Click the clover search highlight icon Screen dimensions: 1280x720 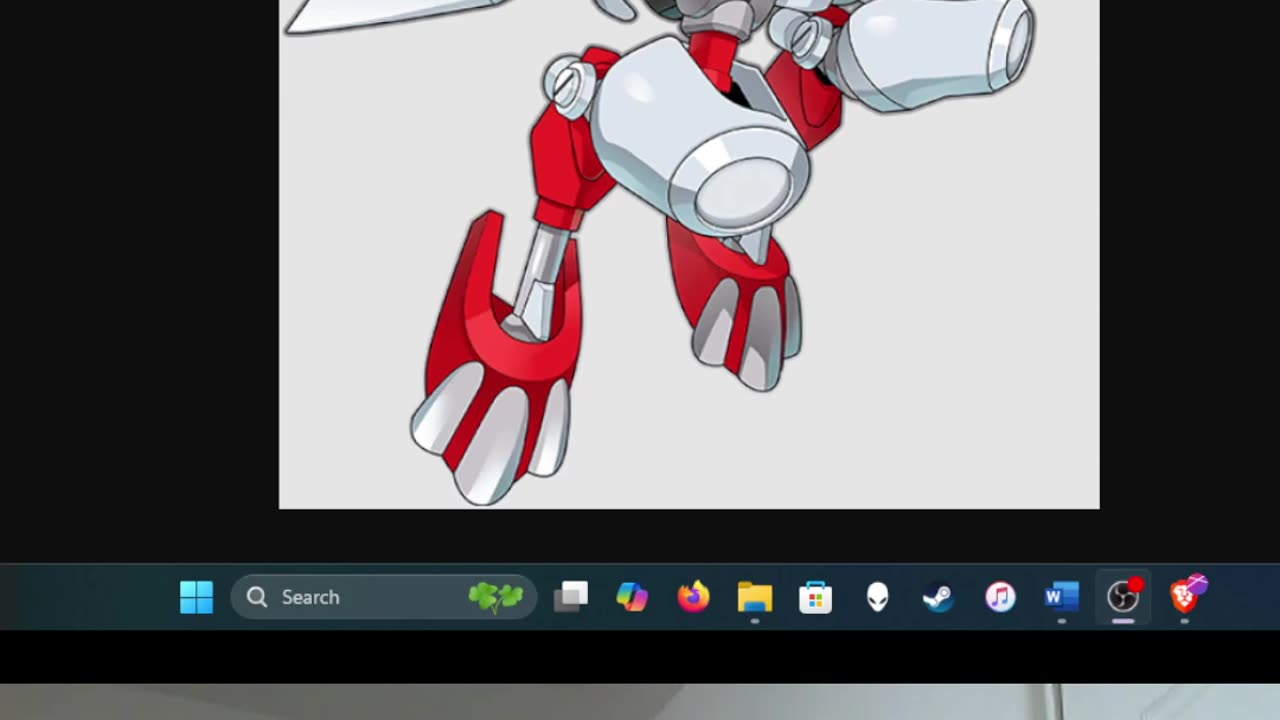(496, 597)
